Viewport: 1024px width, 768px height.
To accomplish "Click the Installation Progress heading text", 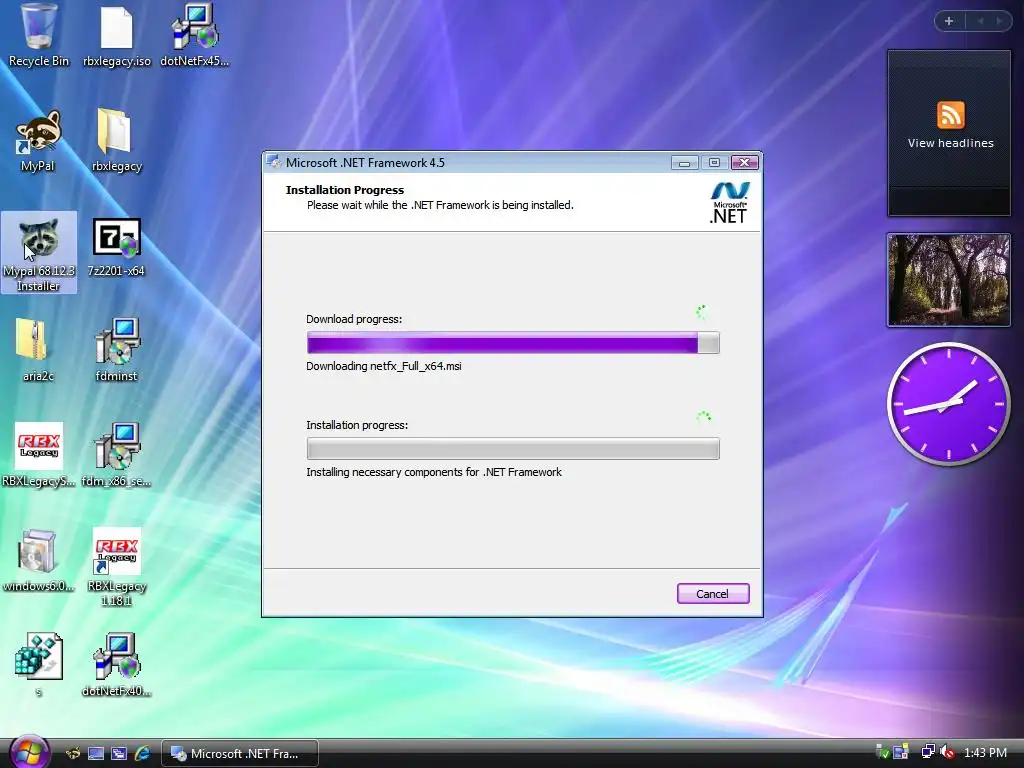I will (345, 190).
